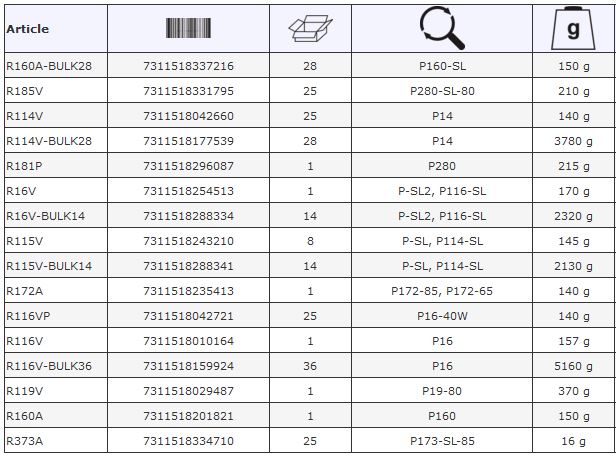Click the barcode icon column header
Screen dimensions: 616x455
coord(188,28)
